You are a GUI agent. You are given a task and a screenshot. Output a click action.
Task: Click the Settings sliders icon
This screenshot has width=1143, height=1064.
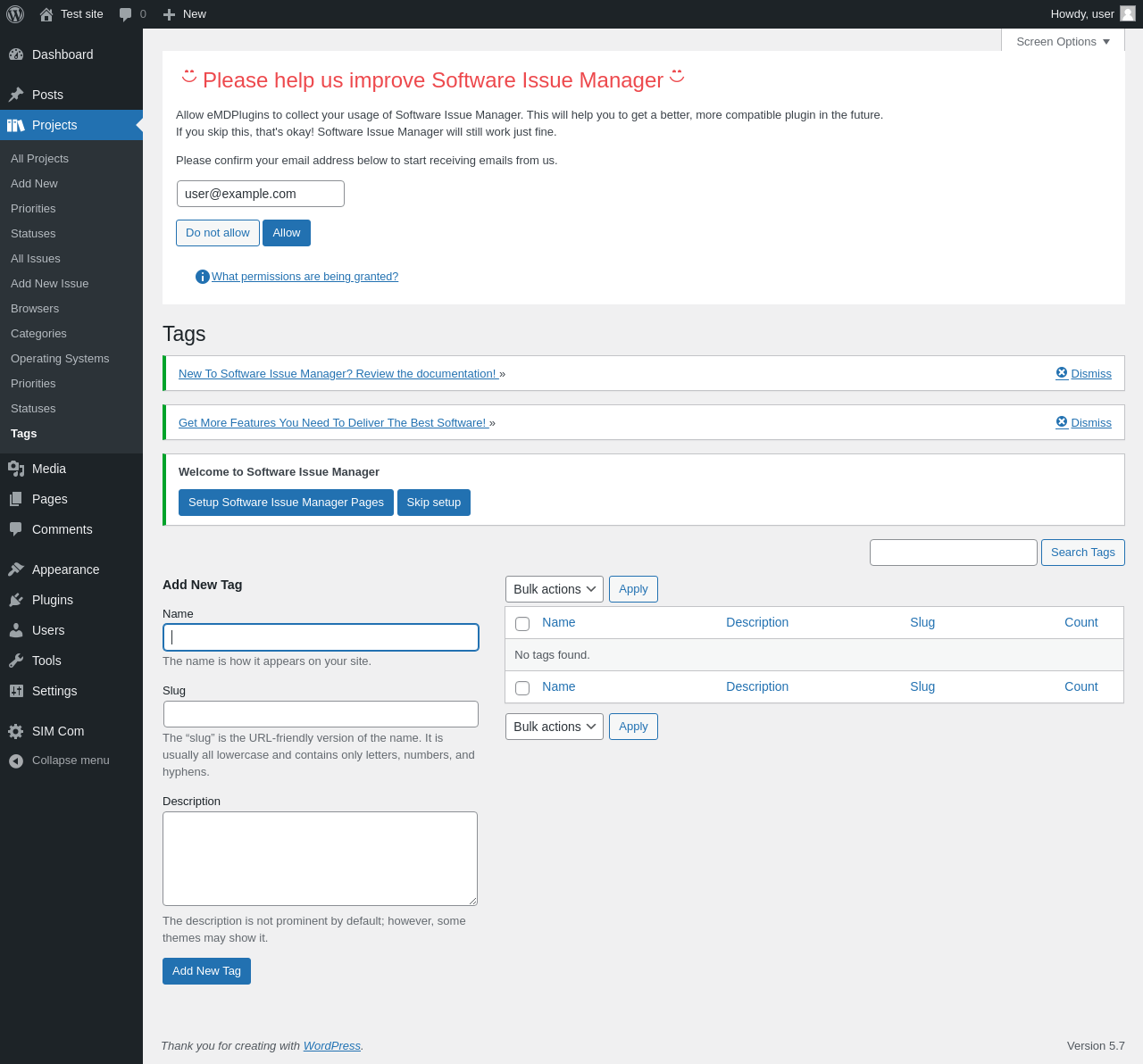click(x=16, y=691)
